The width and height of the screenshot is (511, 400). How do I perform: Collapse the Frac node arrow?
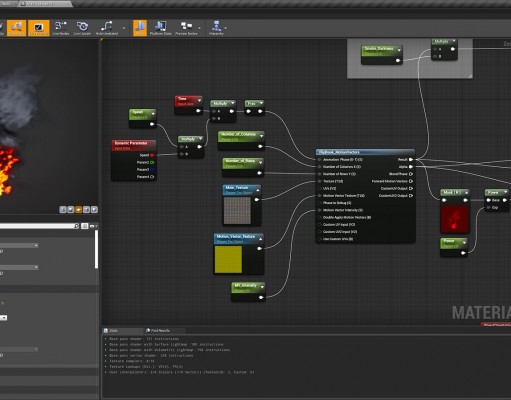(261, 103)
